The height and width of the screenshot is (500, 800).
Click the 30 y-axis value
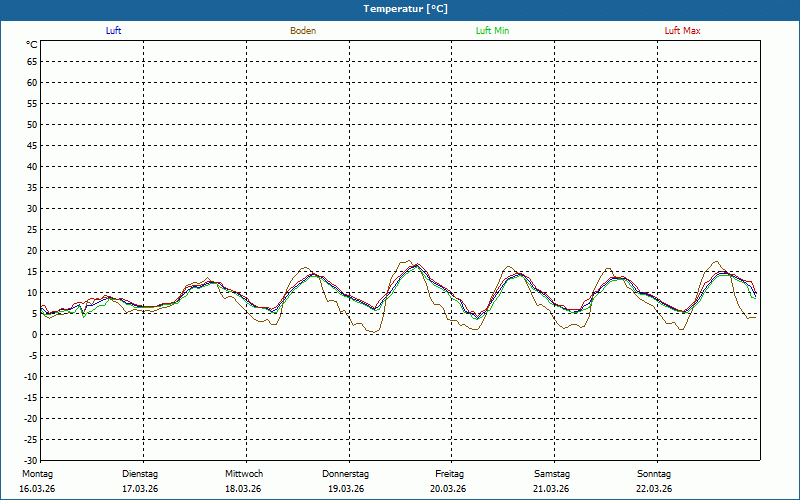[32, 209]
